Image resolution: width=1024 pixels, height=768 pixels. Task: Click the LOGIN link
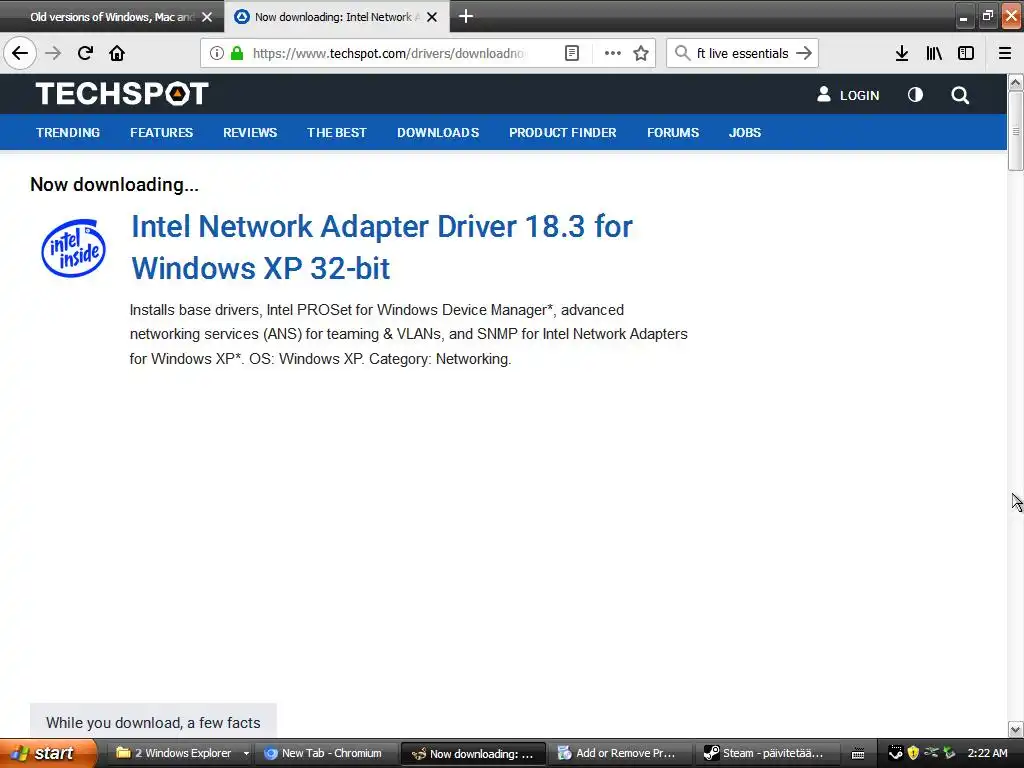tap(848, 95)
